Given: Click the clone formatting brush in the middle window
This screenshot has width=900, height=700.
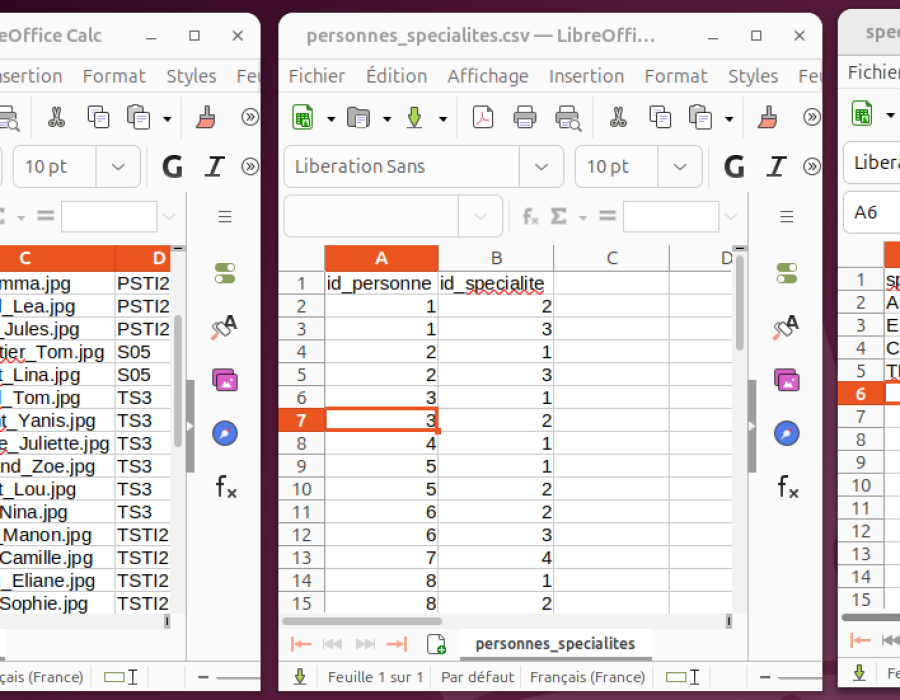Looking at the screenshot, I should tap(767, 118).
